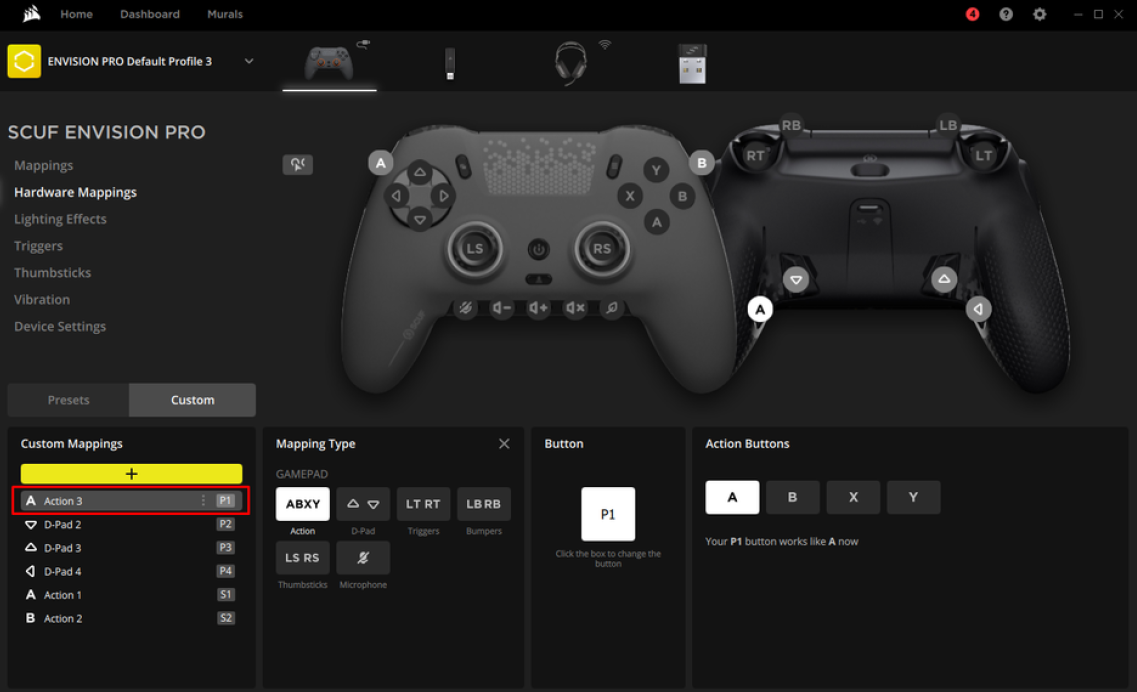Click the yellow profile hexagon icon

tap(24, 61)
